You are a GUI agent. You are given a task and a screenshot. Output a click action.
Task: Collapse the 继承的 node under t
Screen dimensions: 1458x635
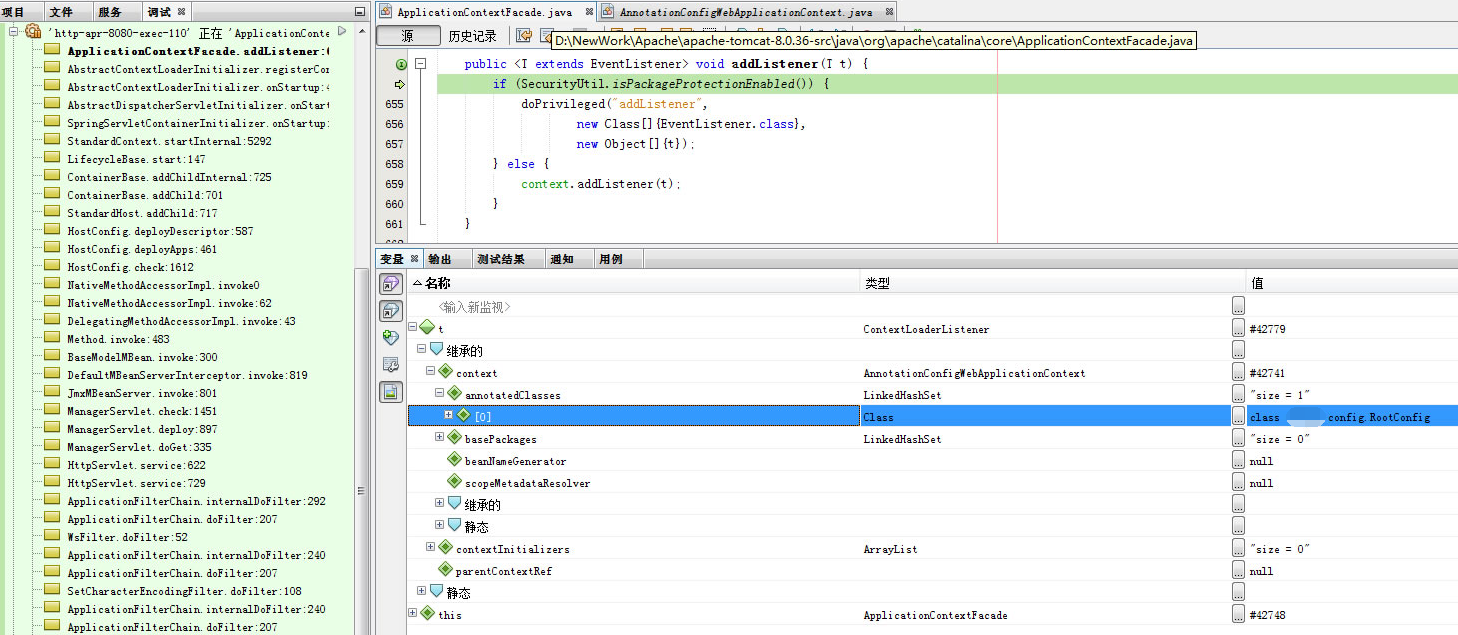422,350
